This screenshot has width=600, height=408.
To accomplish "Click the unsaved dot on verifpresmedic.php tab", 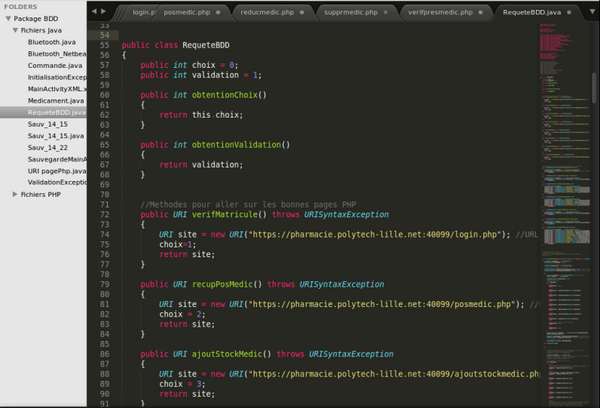I will pos(480,12).
